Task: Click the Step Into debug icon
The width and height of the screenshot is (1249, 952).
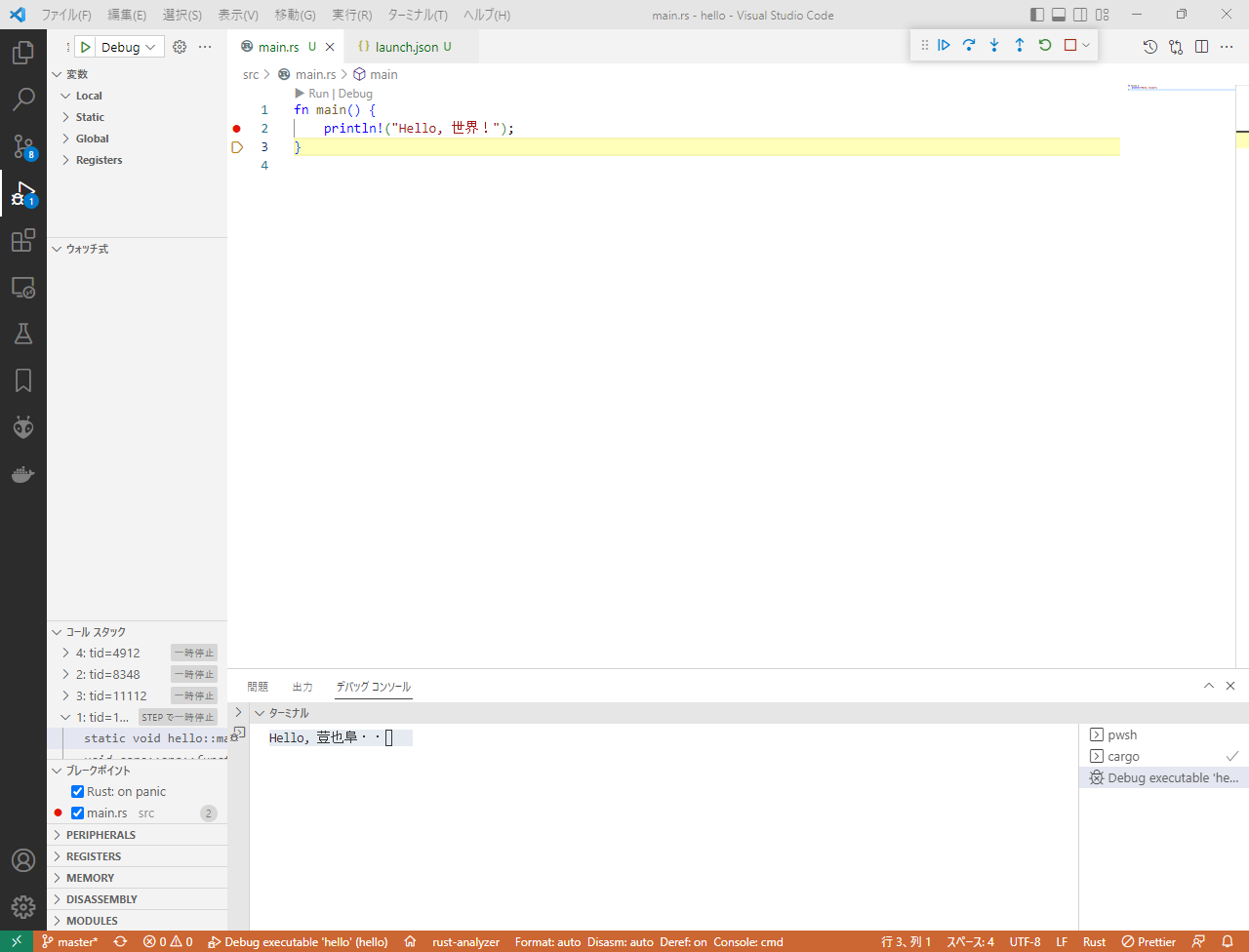Action: pyautogui.click(x=994, y=45)
